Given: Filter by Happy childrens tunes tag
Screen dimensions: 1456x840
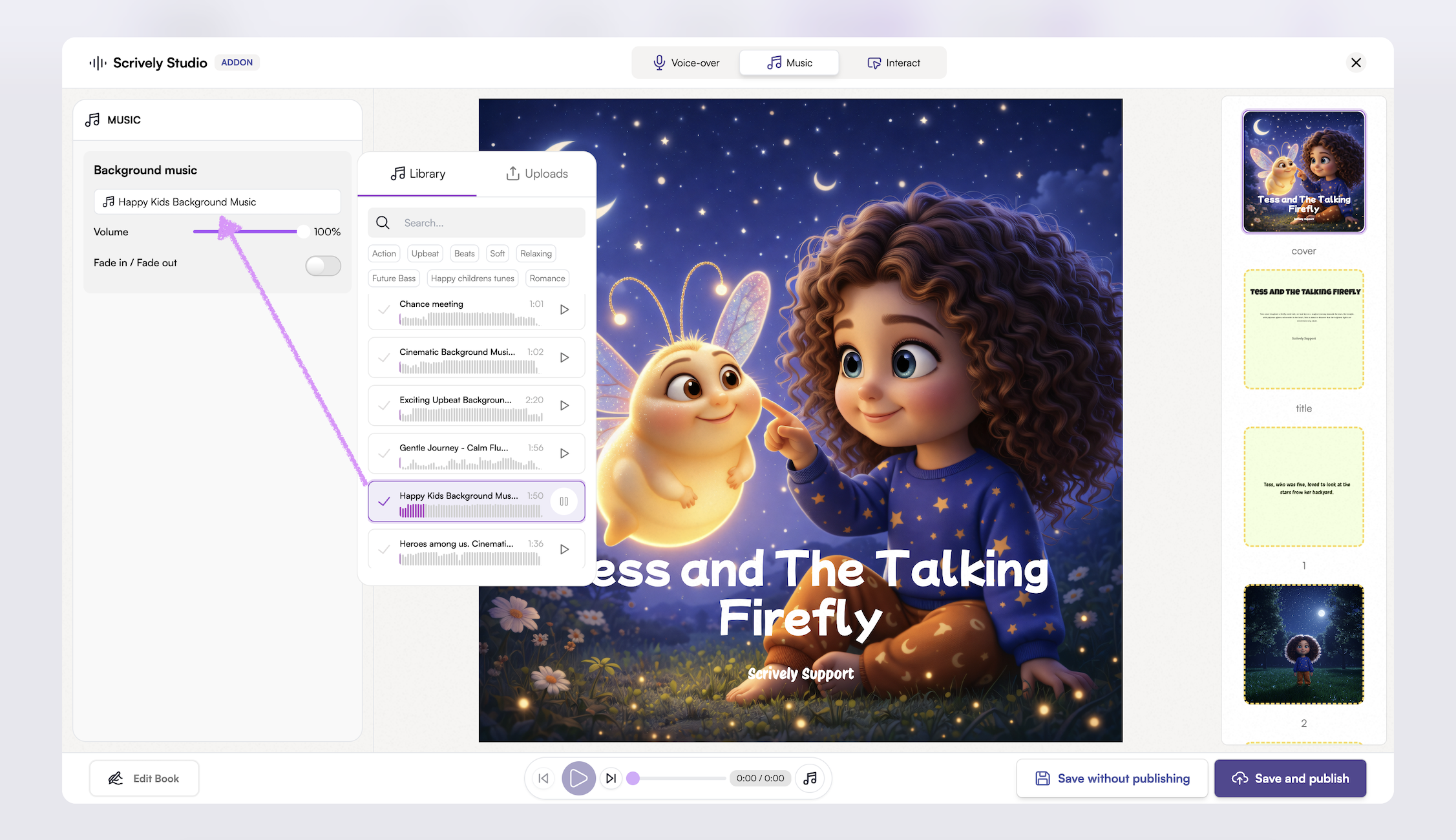Looking at the screenshot, I should pyautogui.click(x=472, y=278).
